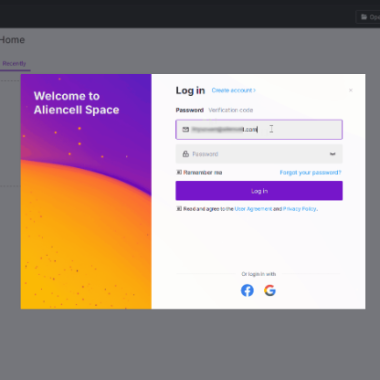Screen dimensions: 380x380
Task: Open the Recently tab on Home
Action: click(14, 63)
